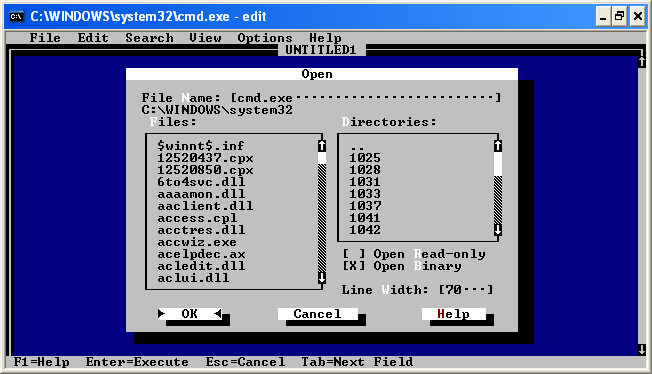Click the Cancel button

click(318, 314)
